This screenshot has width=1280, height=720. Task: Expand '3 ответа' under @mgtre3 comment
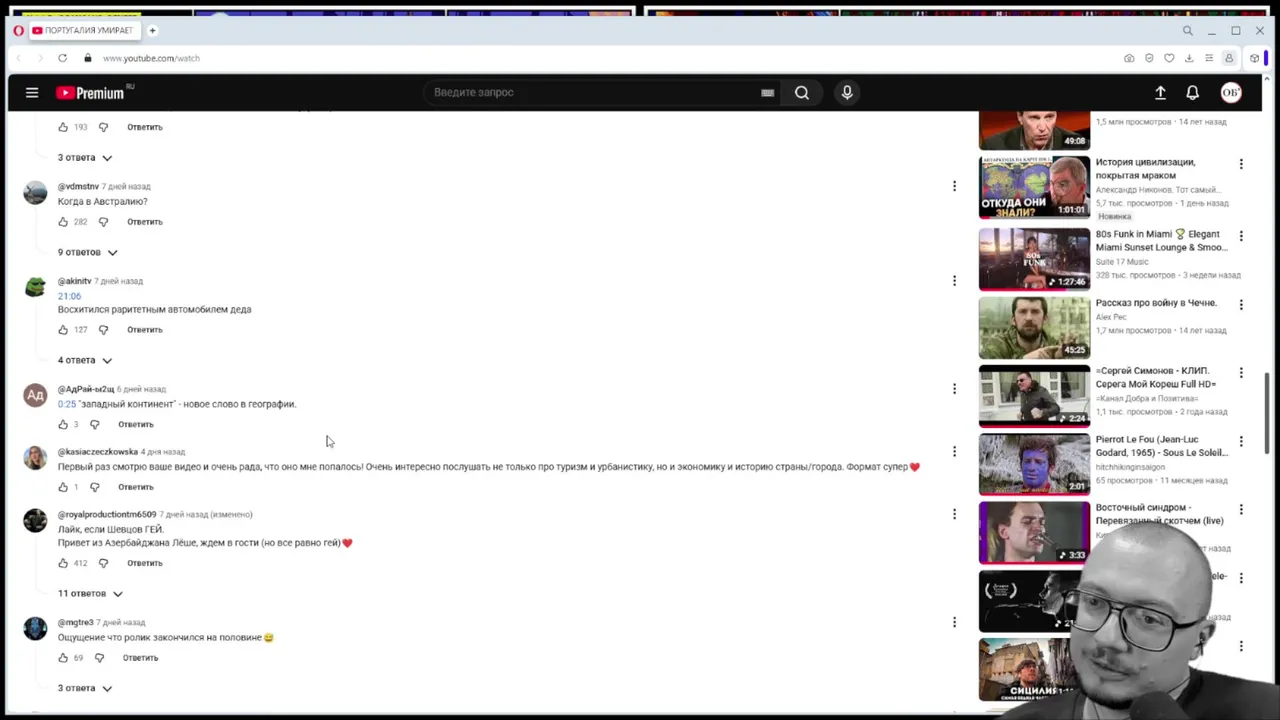[x=85, y=689]
